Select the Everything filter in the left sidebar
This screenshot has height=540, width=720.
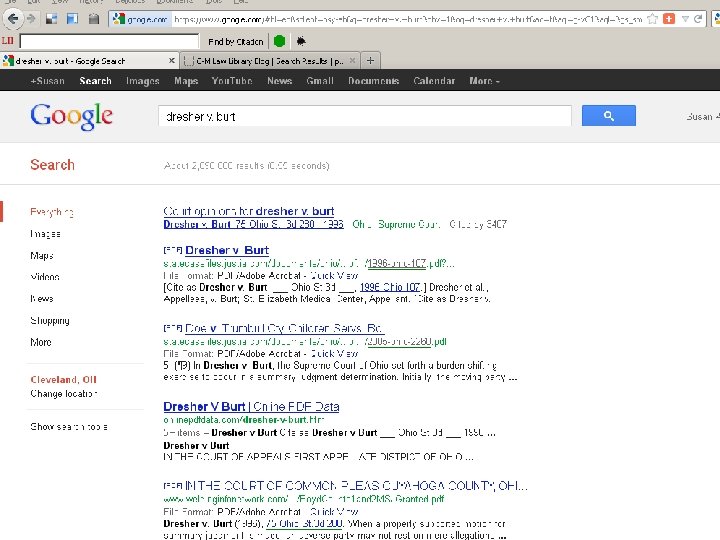(51, 212)
